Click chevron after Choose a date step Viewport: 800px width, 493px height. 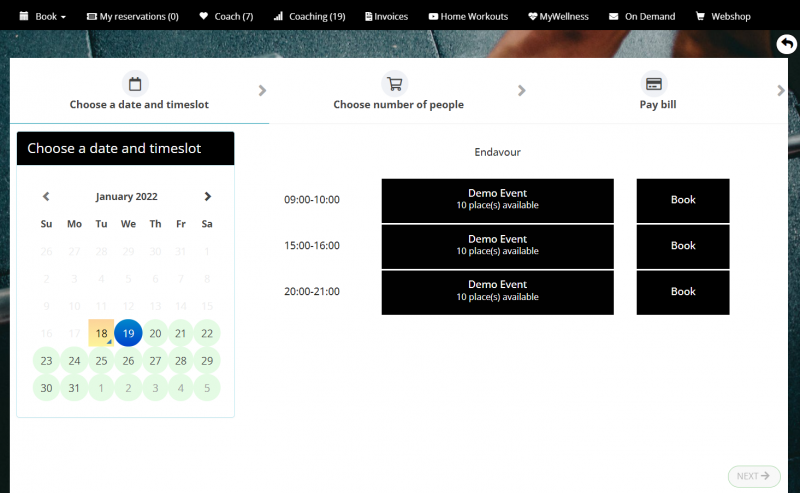click(x=262, y=91)
